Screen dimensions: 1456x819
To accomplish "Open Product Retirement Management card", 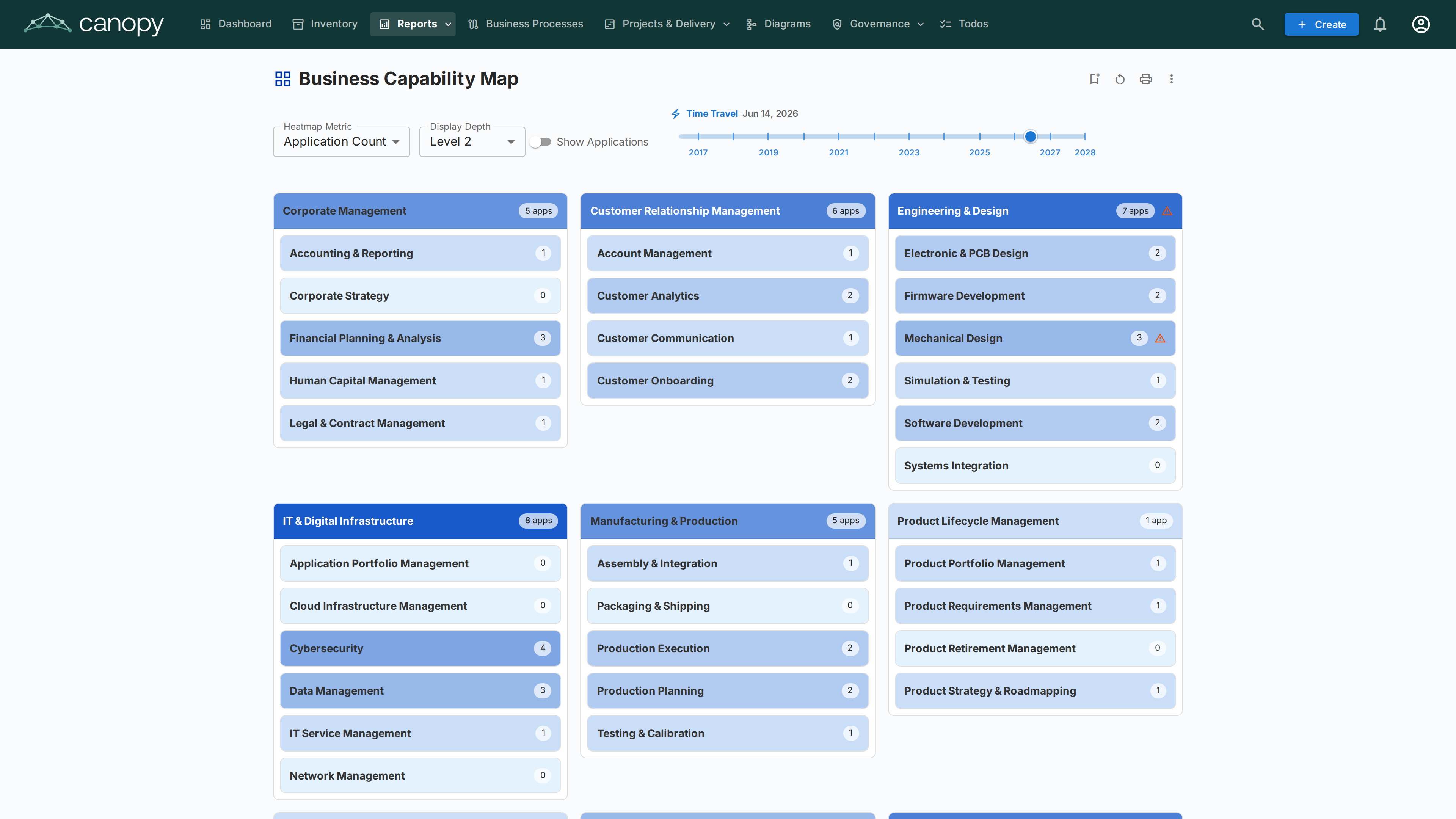I will point(1036,648).
